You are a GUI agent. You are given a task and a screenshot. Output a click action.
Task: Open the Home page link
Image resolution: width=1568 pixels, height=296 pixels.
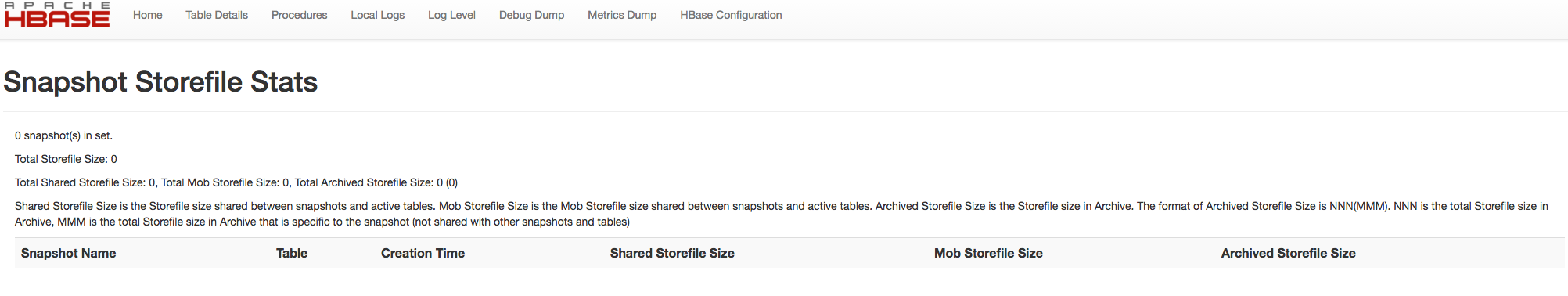pos(148,15)
